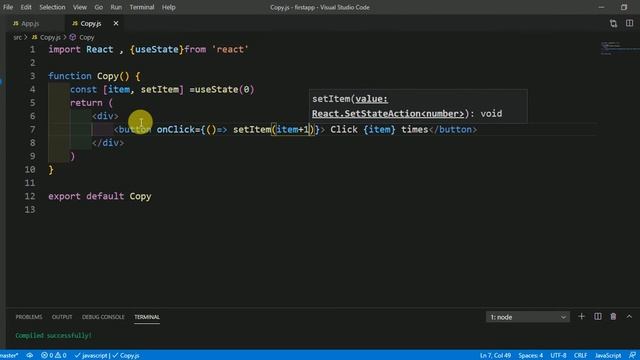640x360 pixels.
Task: Click the feedback icon in status bar
Action: (632, 355)
